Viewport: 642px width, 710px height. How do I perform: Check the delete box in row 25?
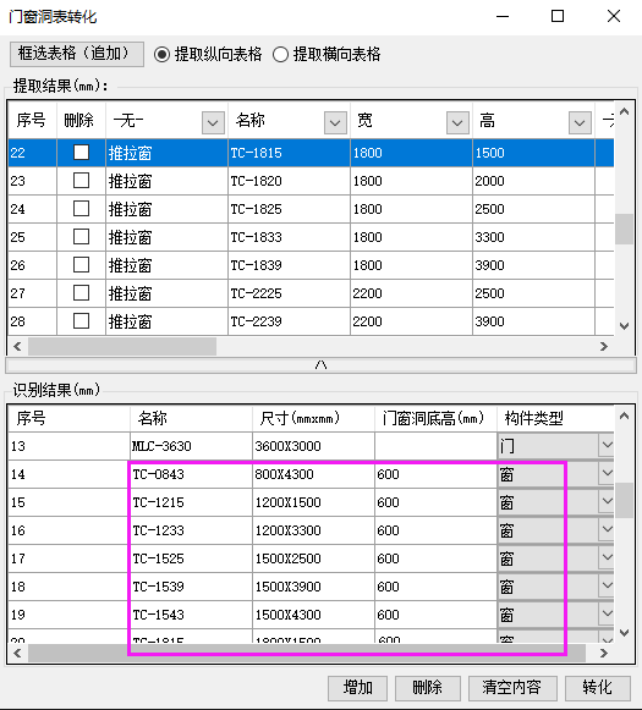pyautogui.click(x=81, y=237)
